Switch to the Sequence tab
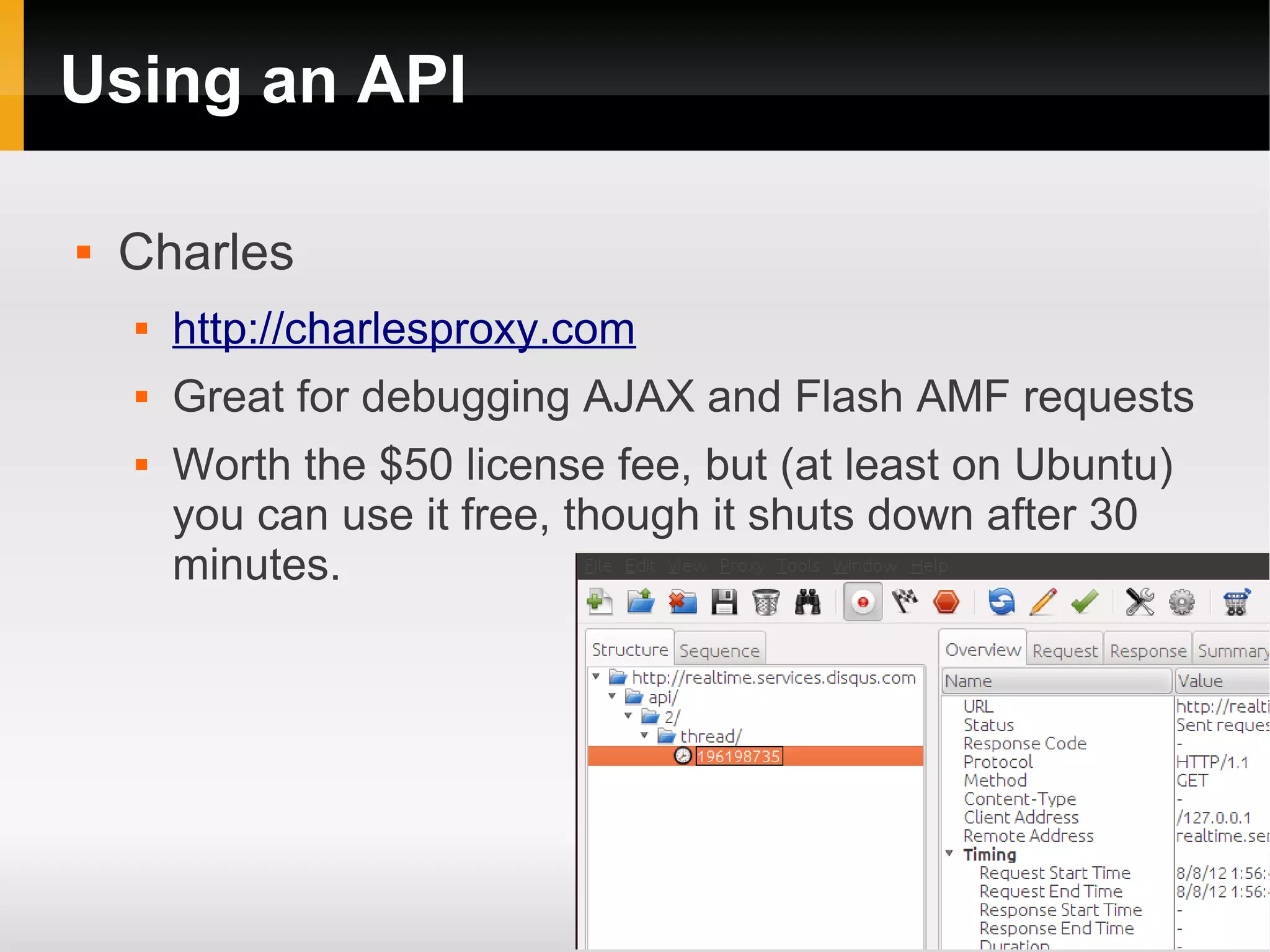1270x952 pixels. [719, 650]
